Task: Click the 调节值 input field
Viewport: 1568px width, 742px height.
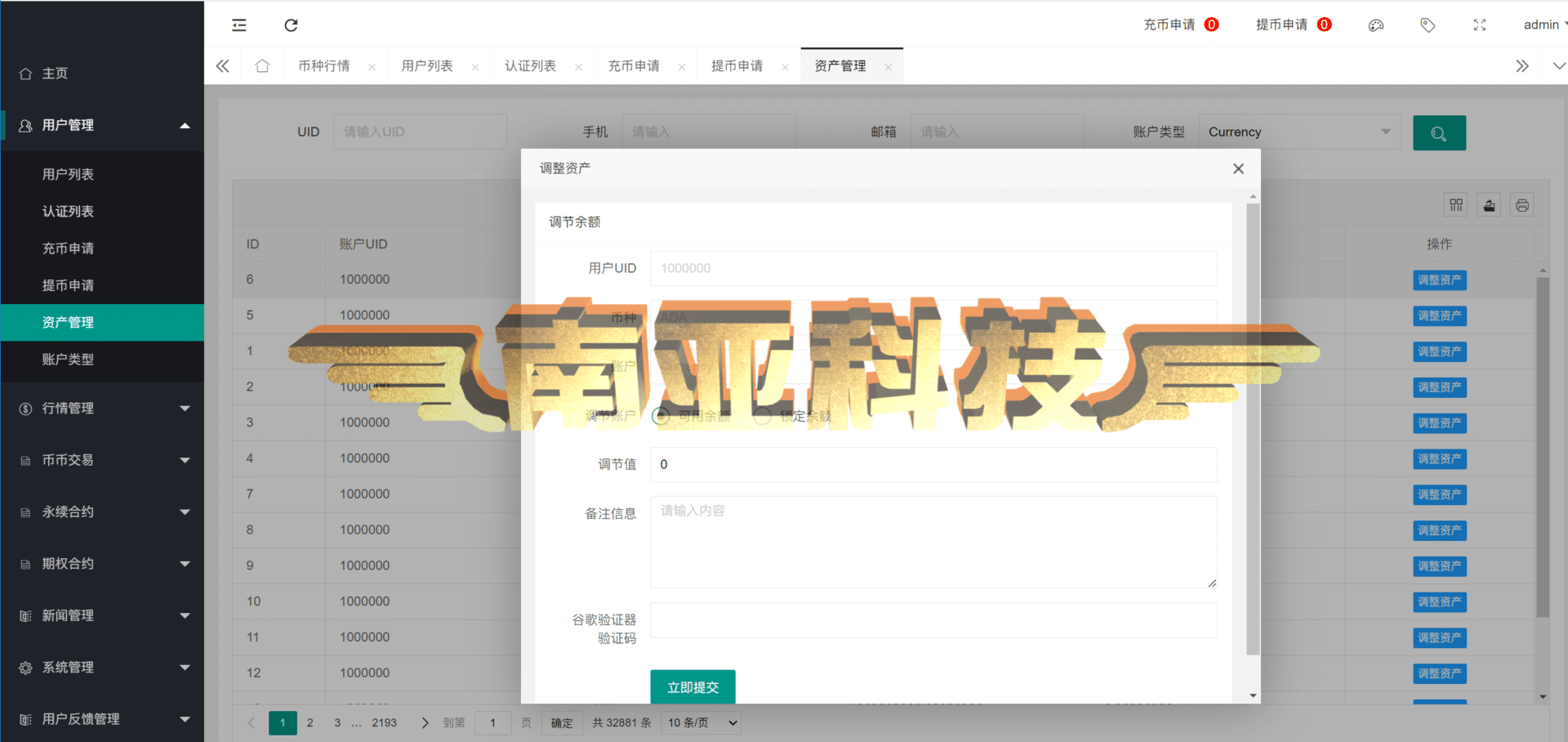Action: coord(933,464)
